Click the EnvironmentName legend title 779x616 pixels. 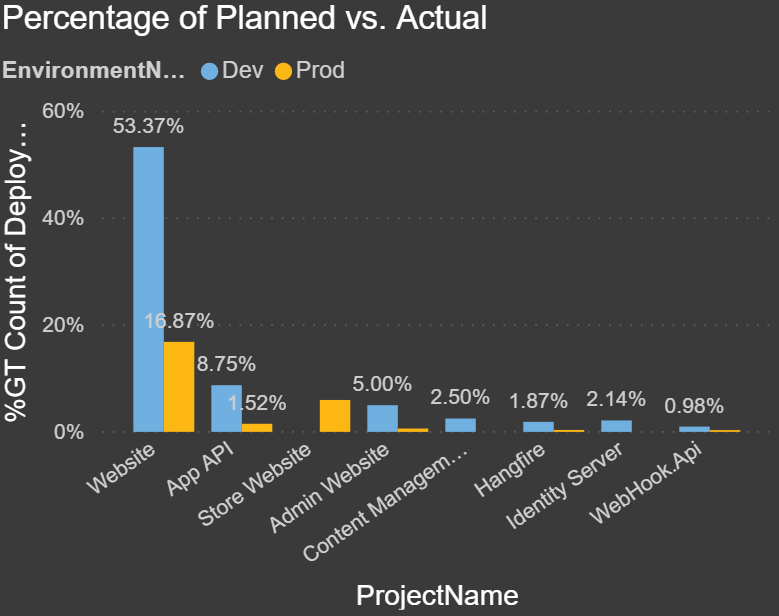click(94, 70)
